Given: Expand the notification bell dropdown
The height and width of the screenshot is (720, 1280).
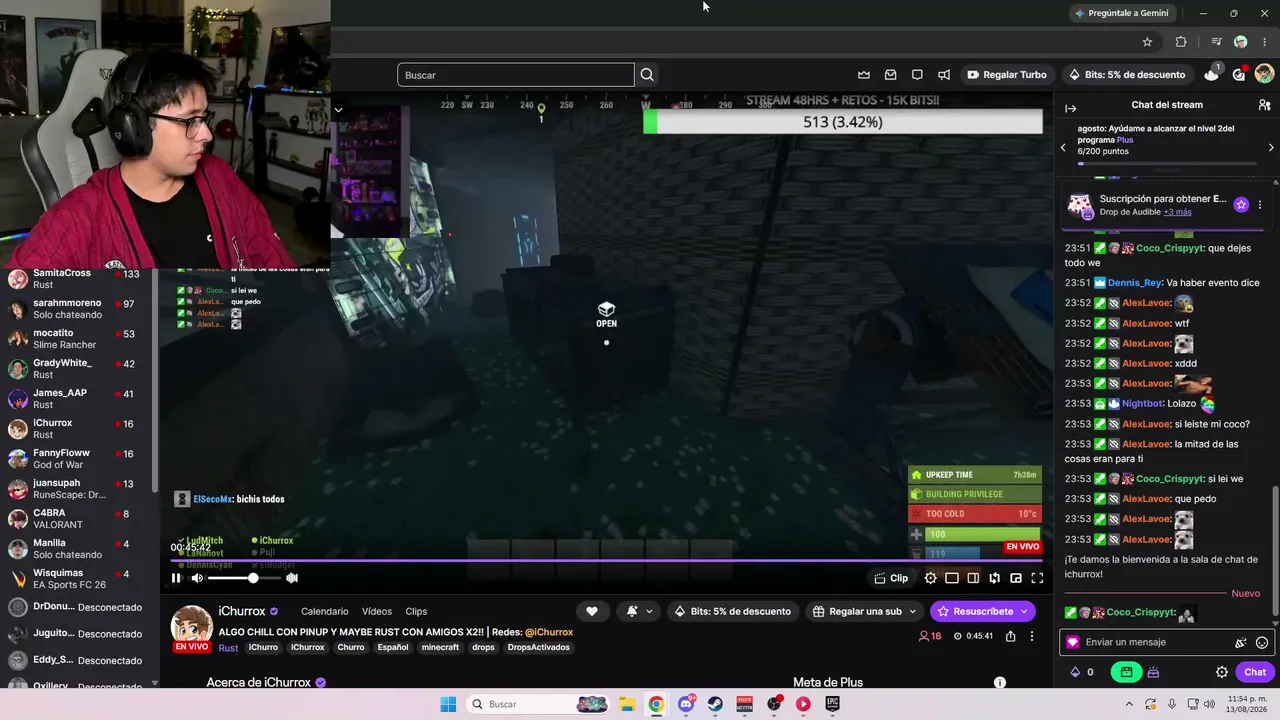Looking at the screenshot, I should pos(649,611).
